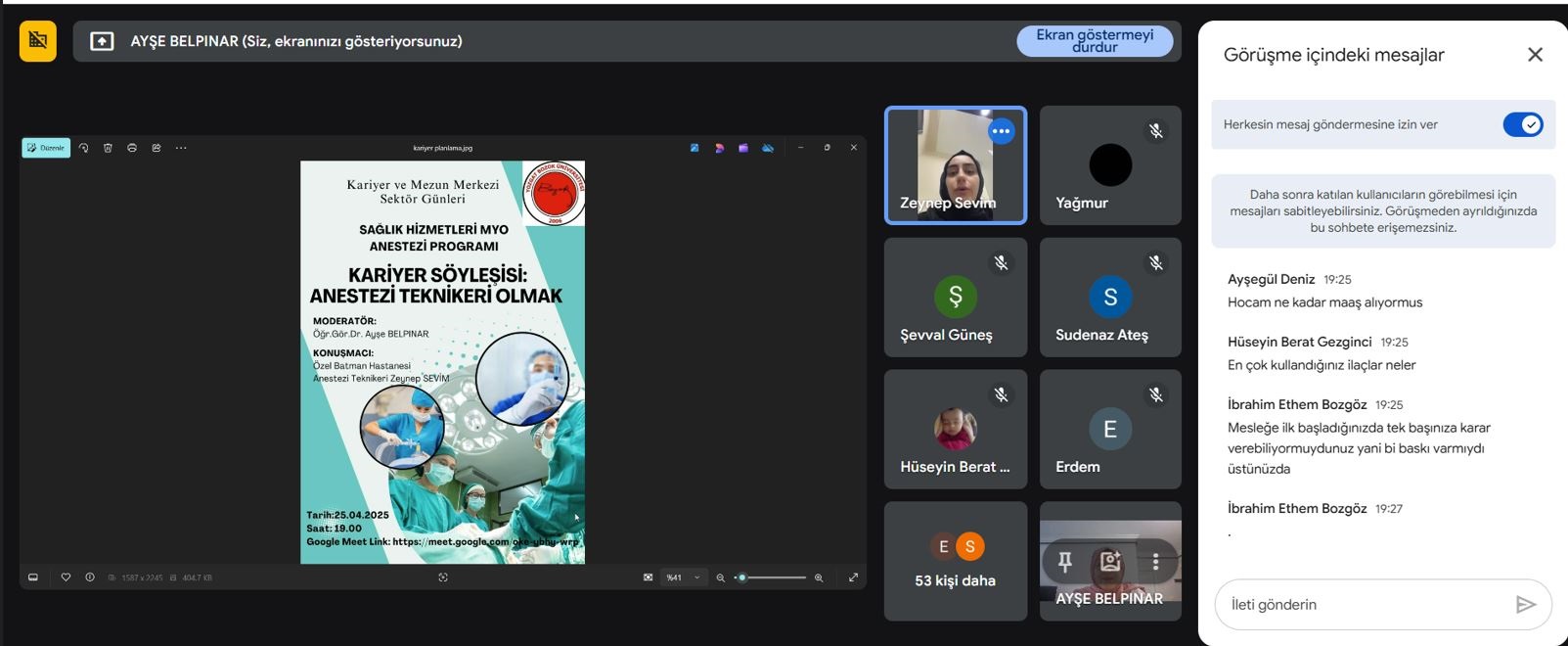Click the screen presenting icon beside AYŞE BELPINAR
The width and height of the screenshot is (1568, 646).
pos(102,41)
